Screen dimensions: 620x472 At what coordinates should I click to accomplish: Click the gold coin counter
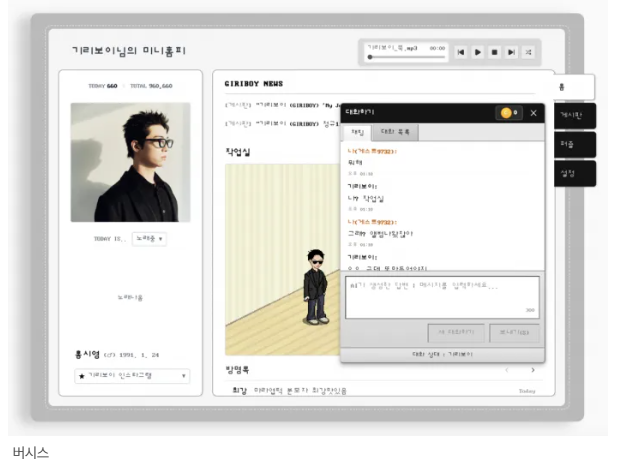click(x=509, y=113)
